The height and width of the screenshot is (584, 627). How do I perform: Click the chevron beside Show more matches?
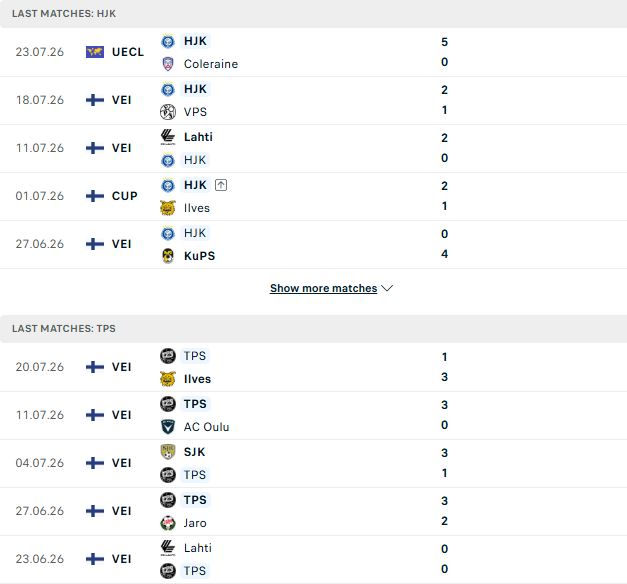(x=387, y=288)
